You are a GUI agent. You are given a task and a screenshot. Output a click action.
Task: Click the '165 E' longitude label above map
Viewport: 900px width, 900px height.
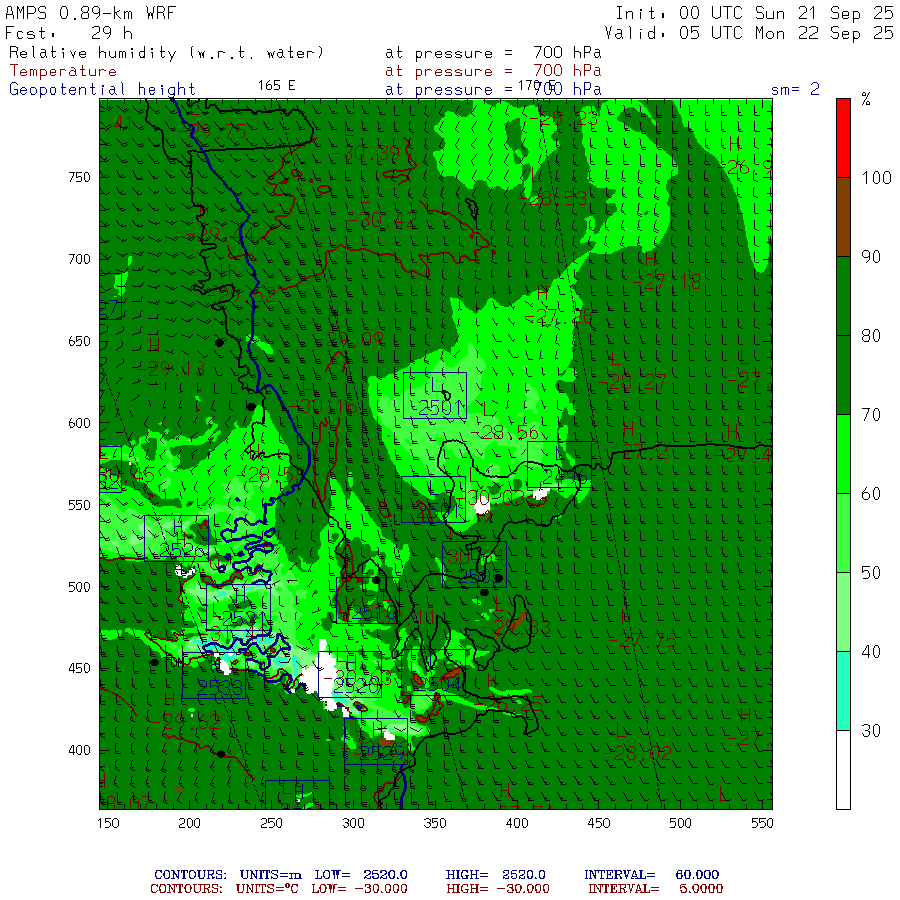click(x=276, y=85)
